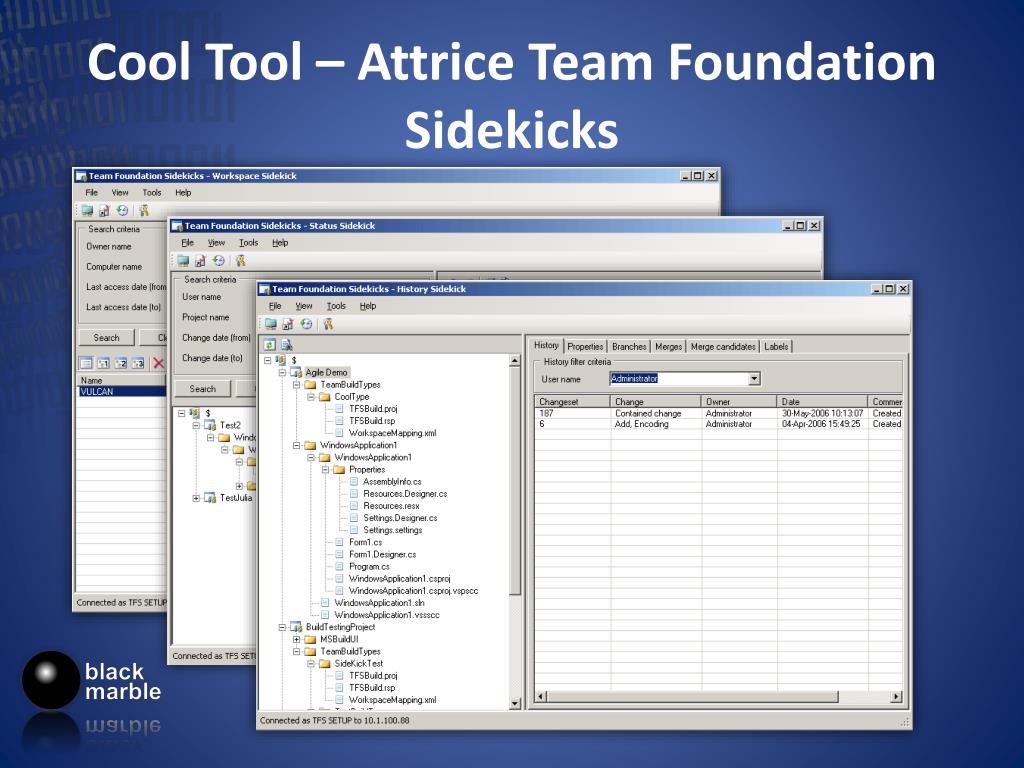This screenshot has width=1024, height=768.
Task: Sort by the Date column header
Action: click(823, 402)
